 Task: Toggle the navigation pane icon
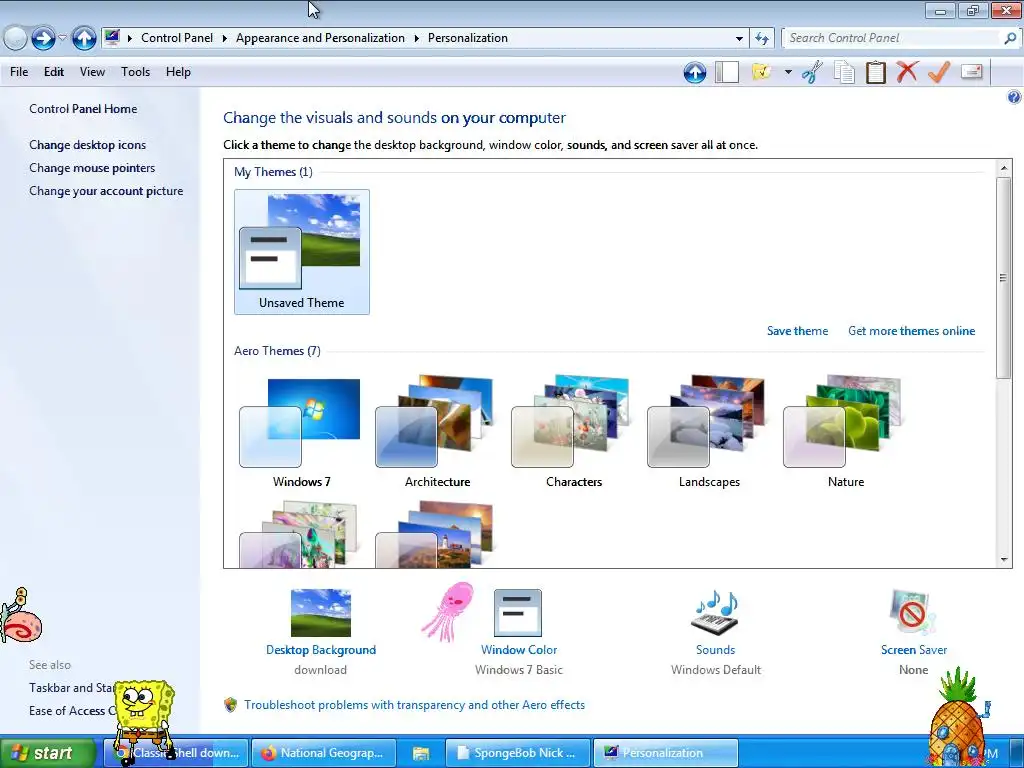coord(727,72)
